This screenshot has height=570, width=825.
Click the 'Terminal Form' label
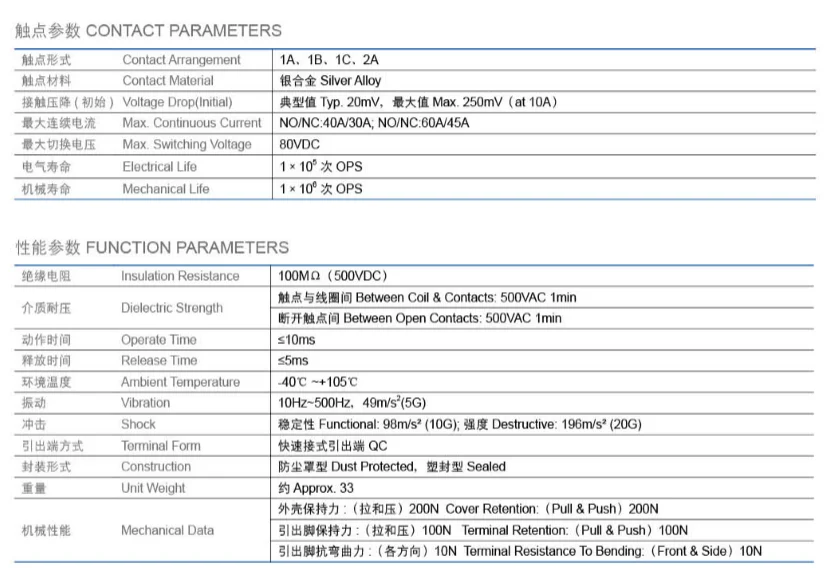(160, 446)
